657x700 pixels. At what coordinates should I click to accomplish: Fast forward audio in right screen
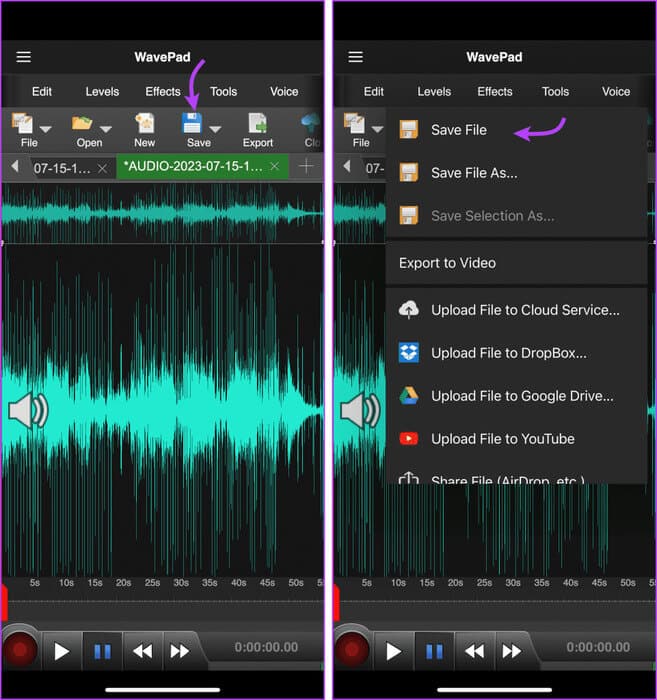click(x=511, y=651)
